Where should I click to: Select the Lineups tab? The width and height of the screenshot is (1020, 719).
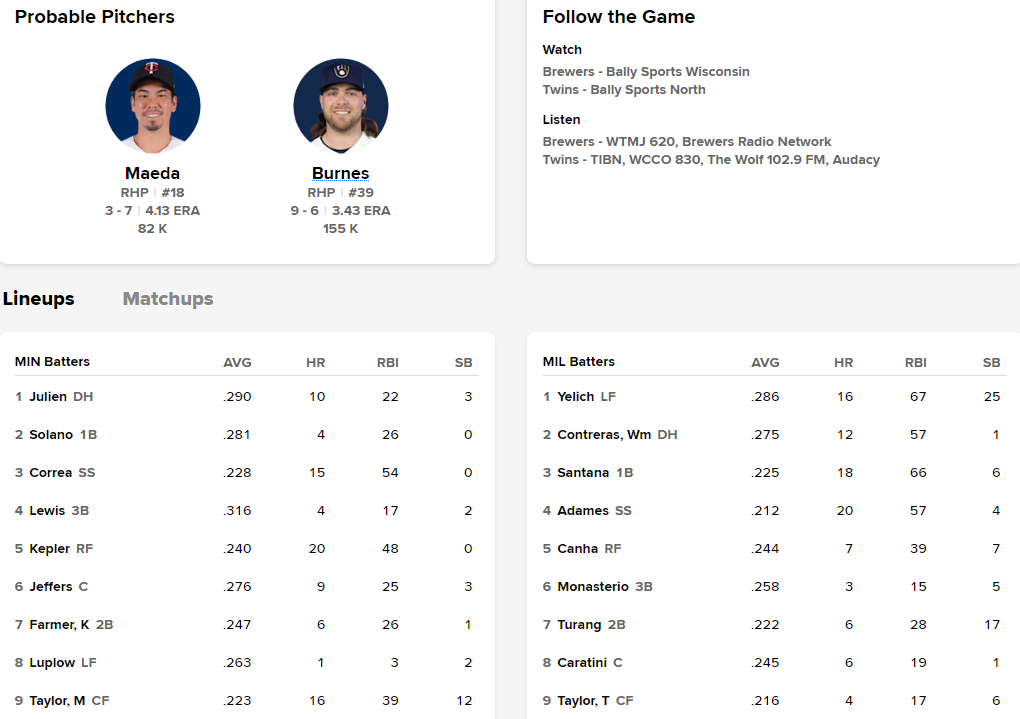pyautogui.click(x=39, y=299)
